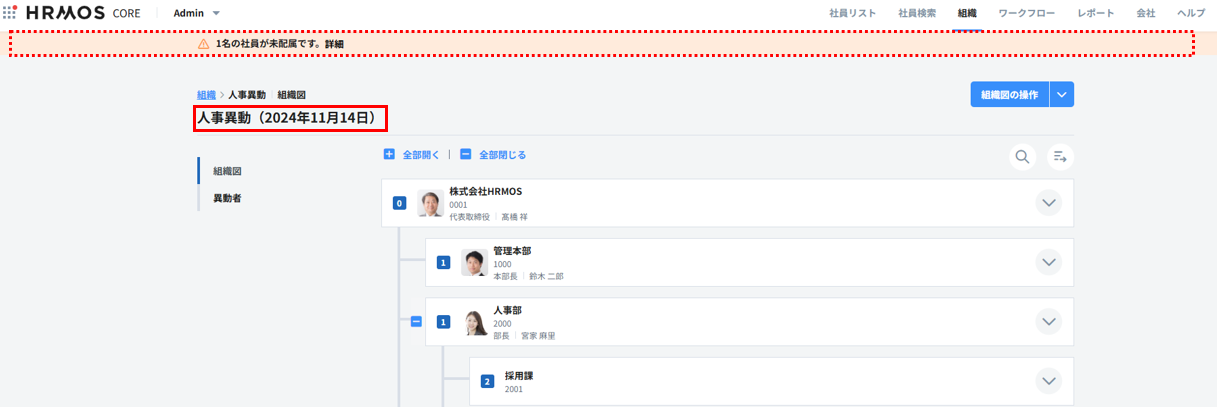Image resolution: width=1217 pixels, height=407 pixels.
Task: Expand the 管理本部 card chevron
Action: click(x=1048, y=263)
